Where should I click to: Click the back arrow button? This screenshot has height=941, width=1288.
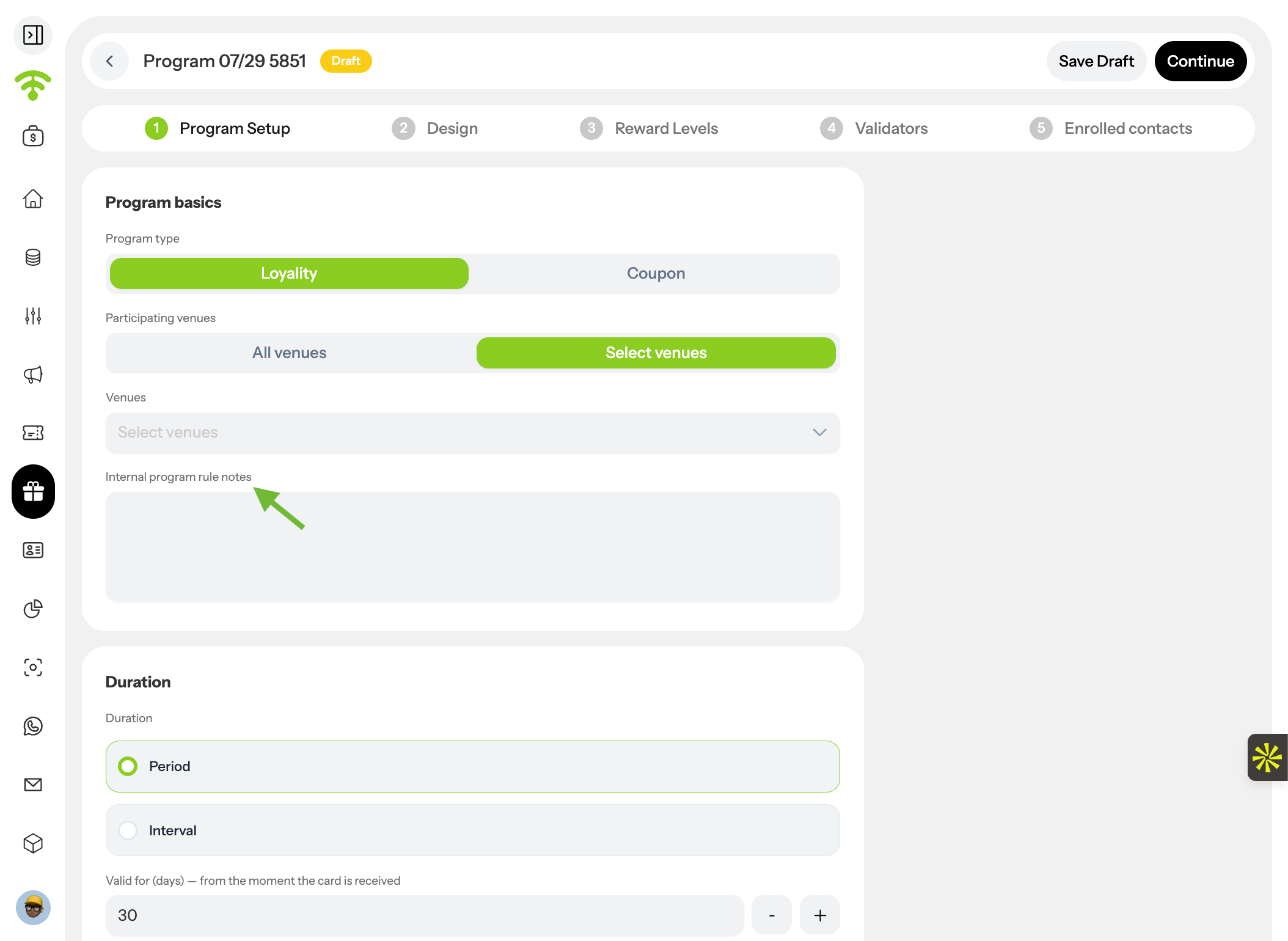(109, 61)
